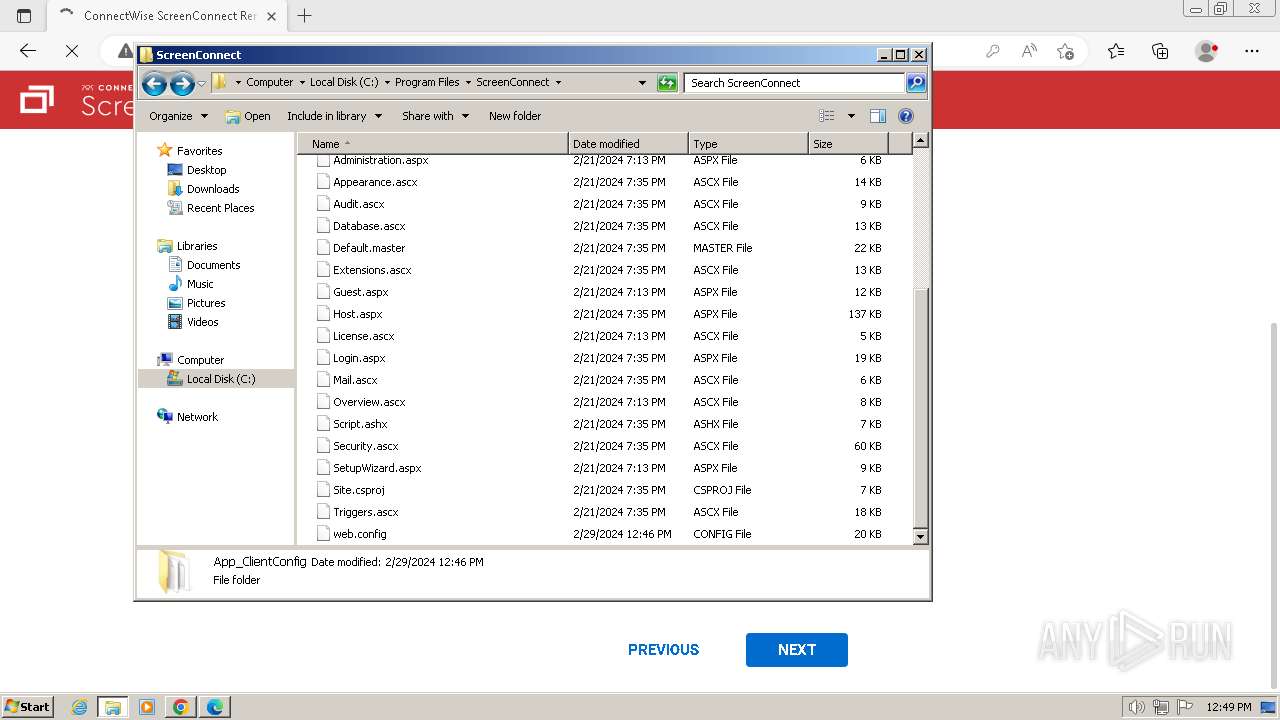Sort by the Date modified column header
Viewport: 1280px width, 720px height.
(628, 144)
